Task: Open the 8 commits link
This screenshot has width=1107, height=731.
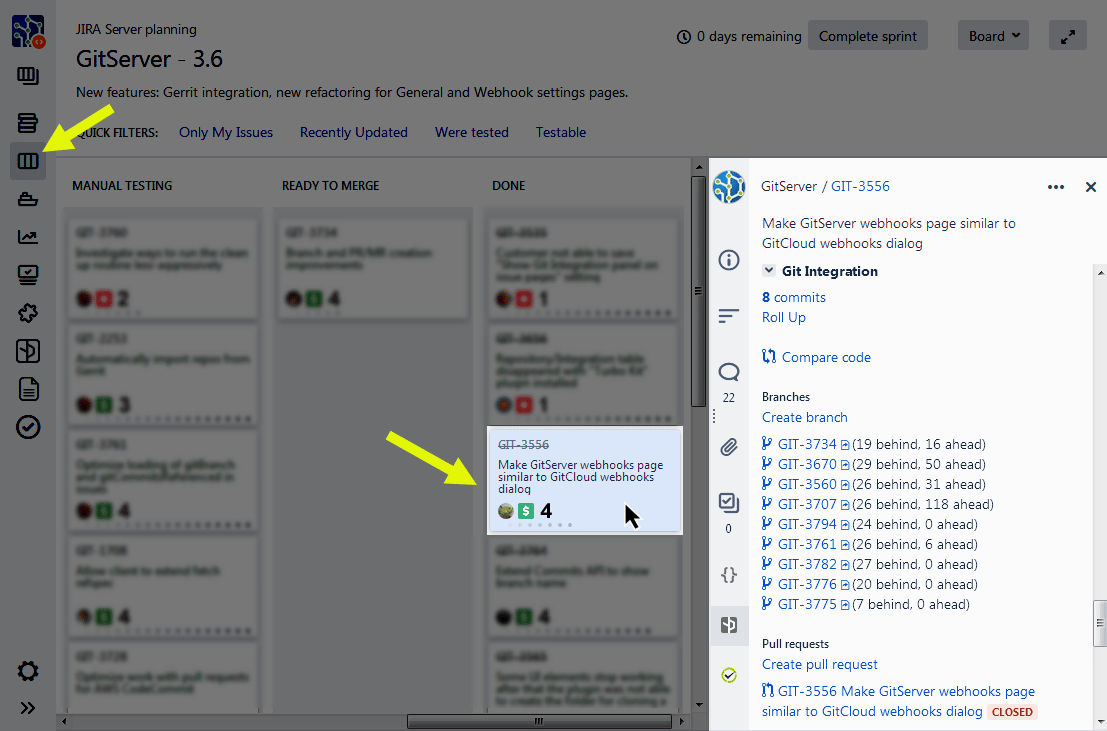Action: pos(794,297)
